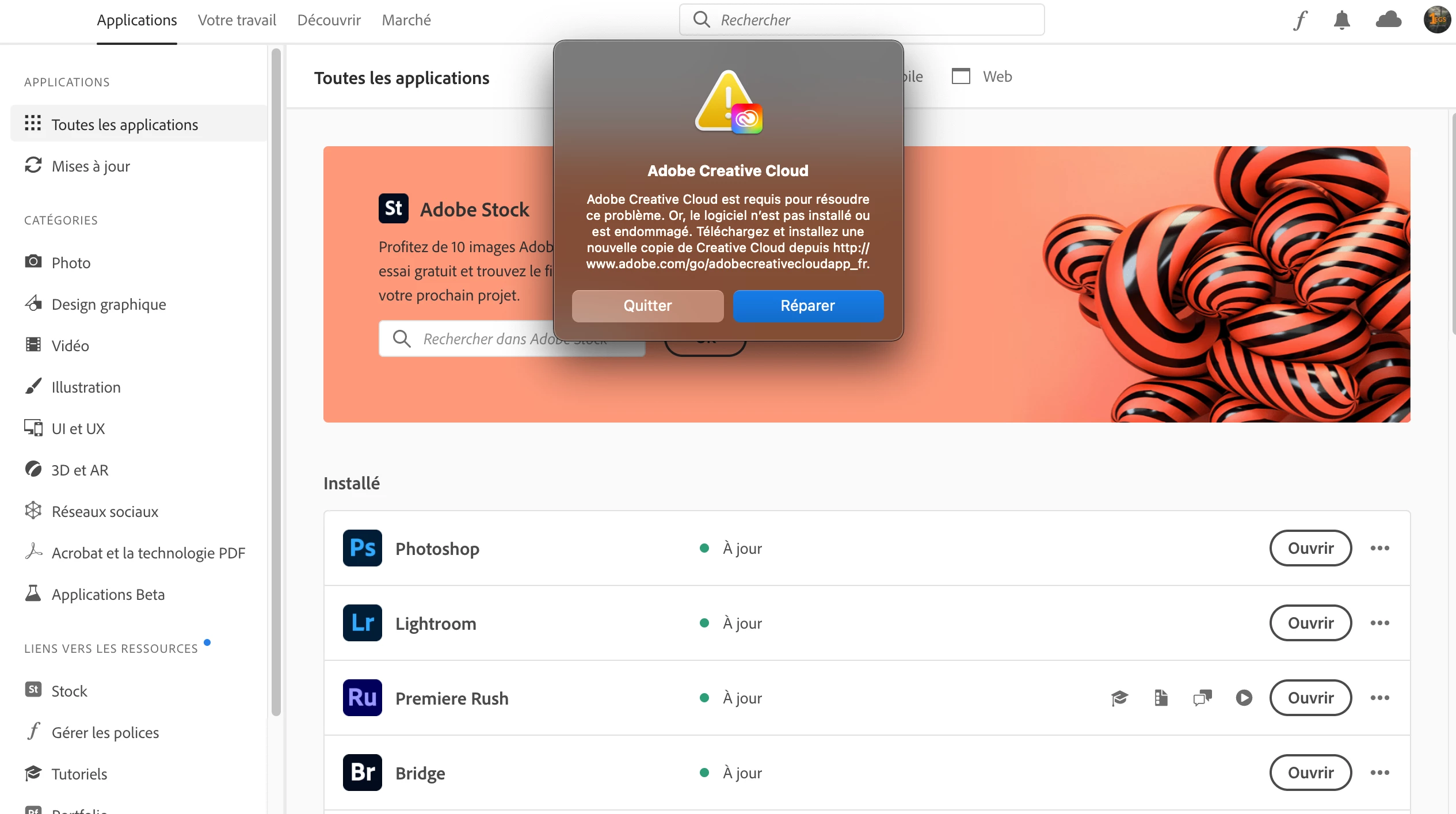Open the notifications bell
This screenshot has width=1456, height=814.
(x=1341, y=20)
